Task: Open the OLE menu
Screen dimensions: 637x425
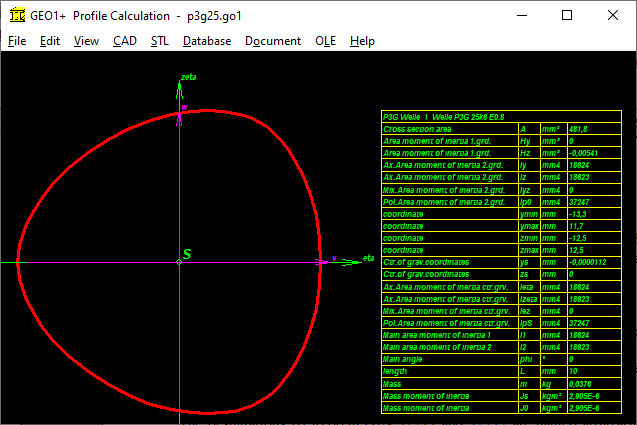Action: [325, 41]
